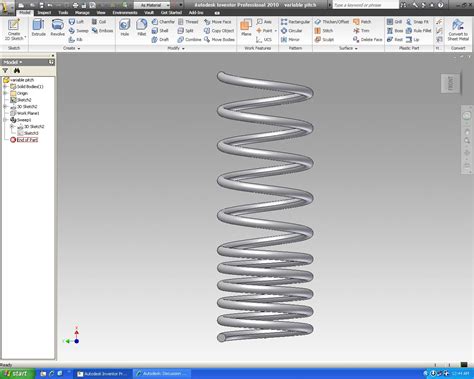Select the Split tool
Viewport: 474px width, 379px height.
(185, 31)
